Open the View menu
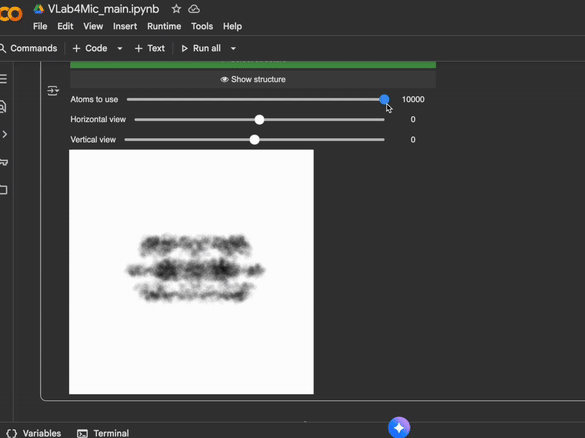This screenshot has width=585, height=438. [93, 26]
